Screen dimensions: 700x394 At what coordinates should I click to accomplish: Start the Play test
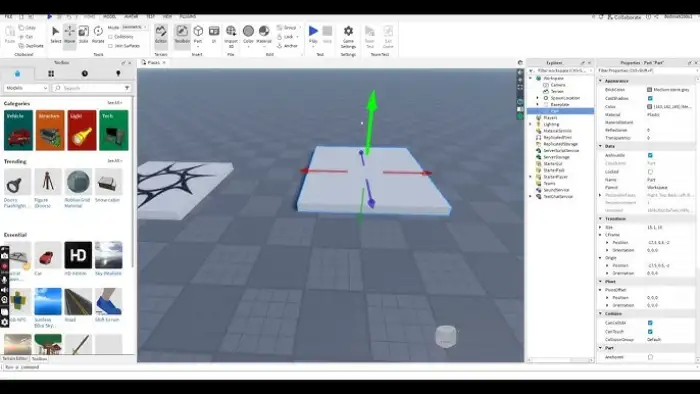coord(313,35)
